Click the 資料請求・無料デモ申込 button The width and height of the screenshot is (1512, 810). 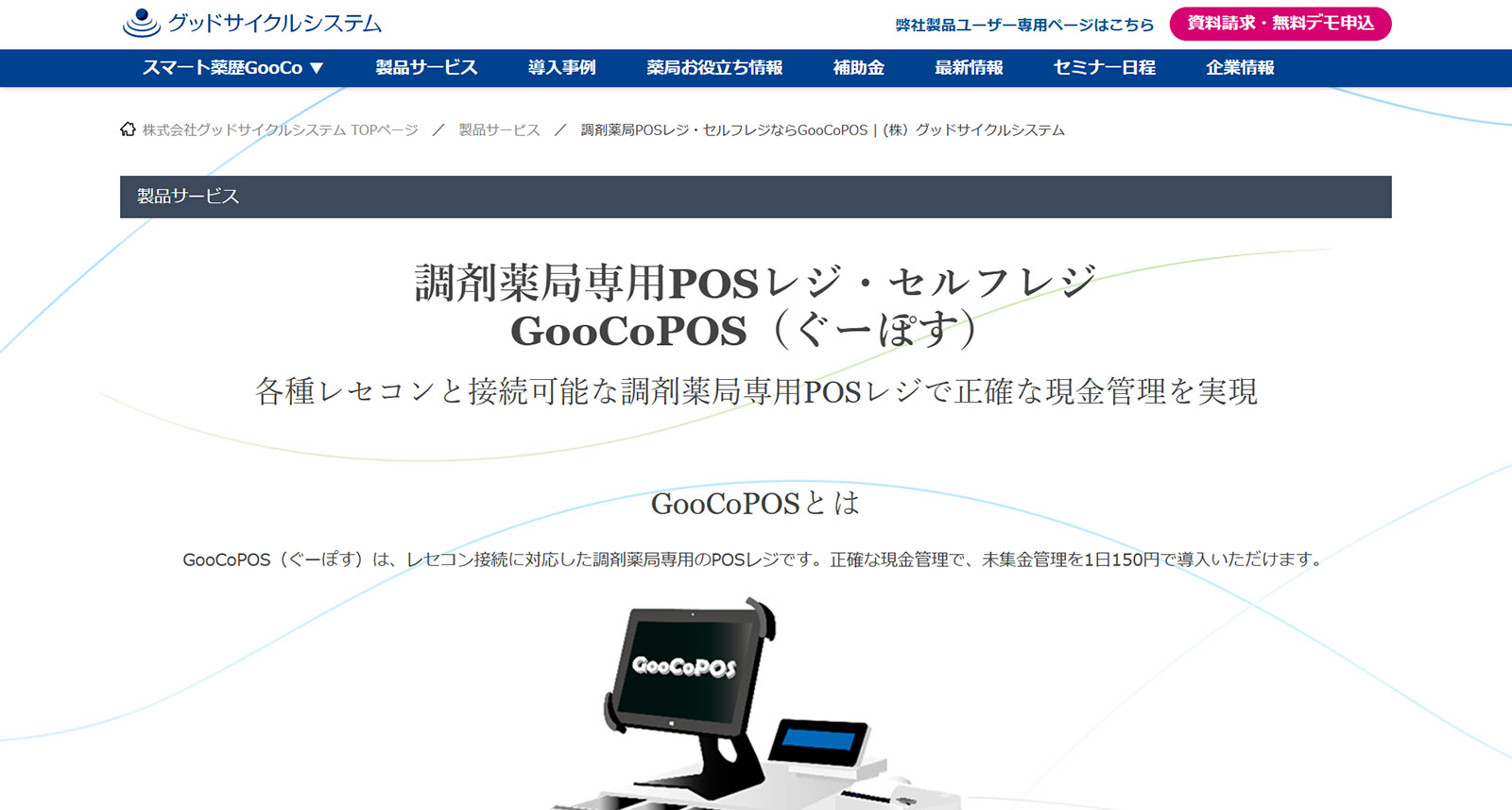coord(1280,24)
